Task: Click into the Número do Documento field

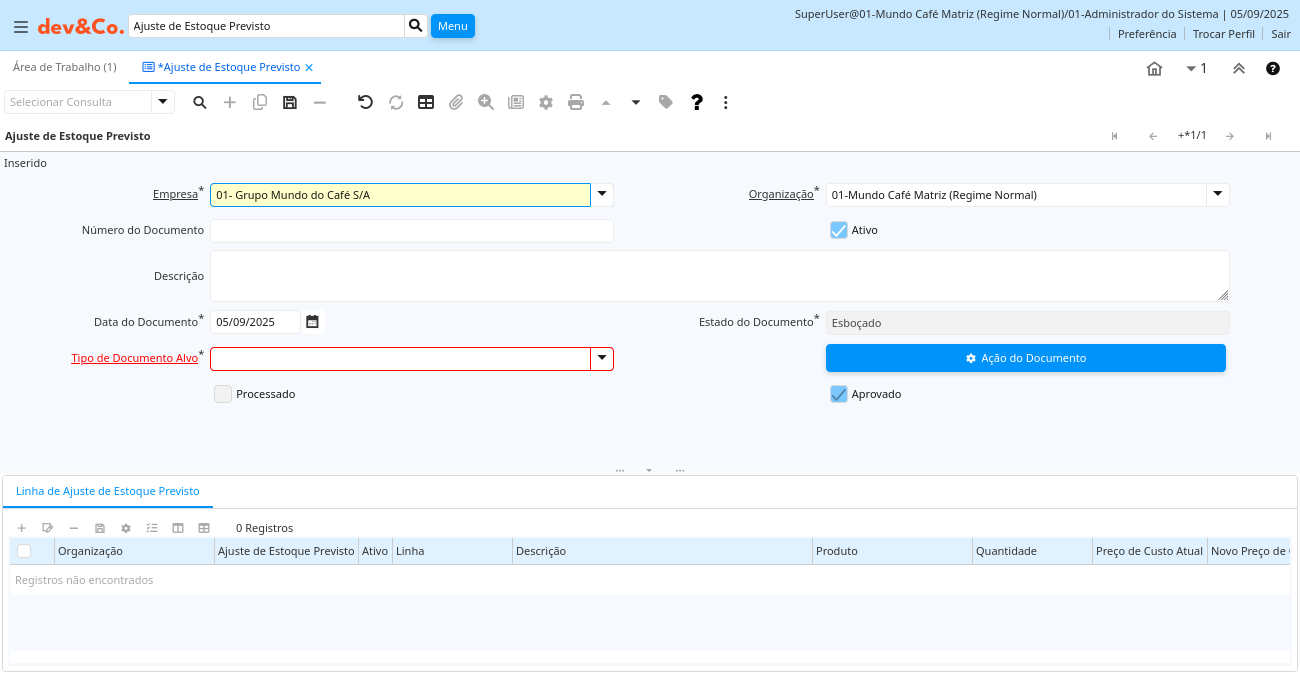Action: (411, 231)
